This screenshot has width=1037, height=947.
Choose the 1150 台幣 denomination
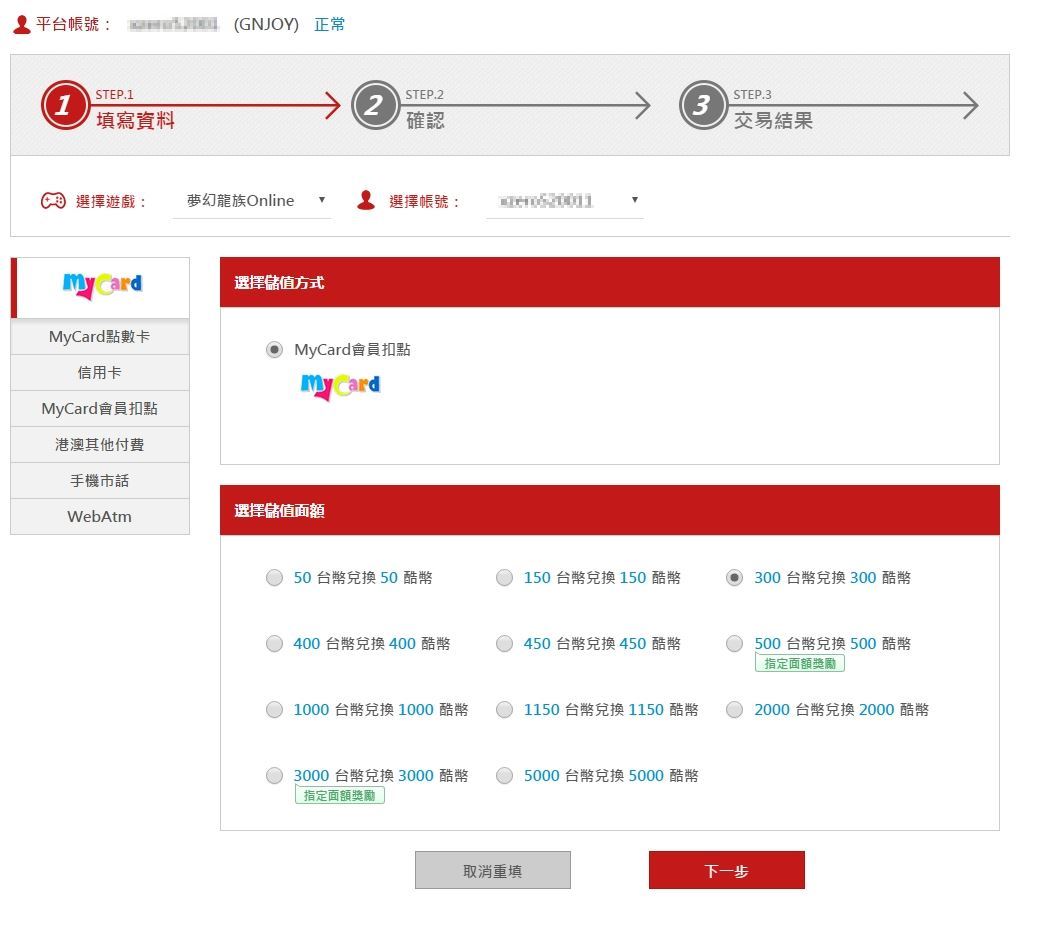pyautogui.click(x=504, y=710)
